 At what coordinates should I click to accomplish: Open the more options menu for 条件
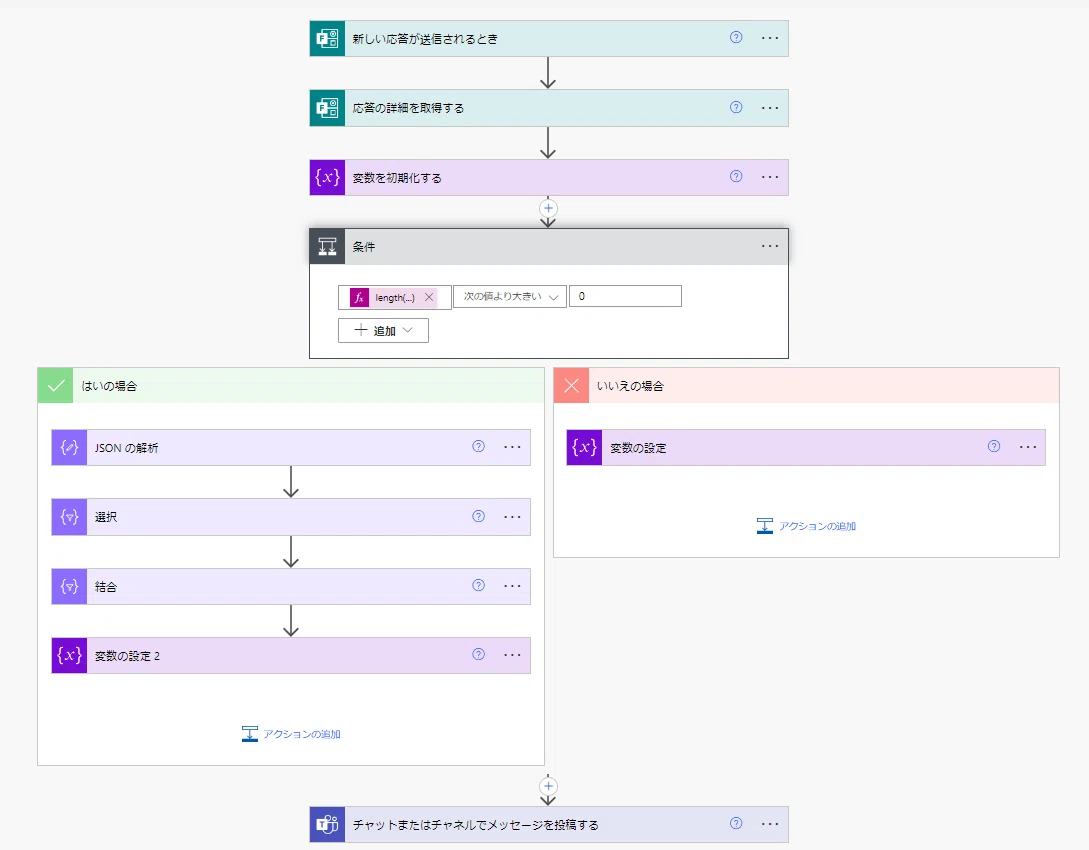pyautogui.click(x=770, y=246)
